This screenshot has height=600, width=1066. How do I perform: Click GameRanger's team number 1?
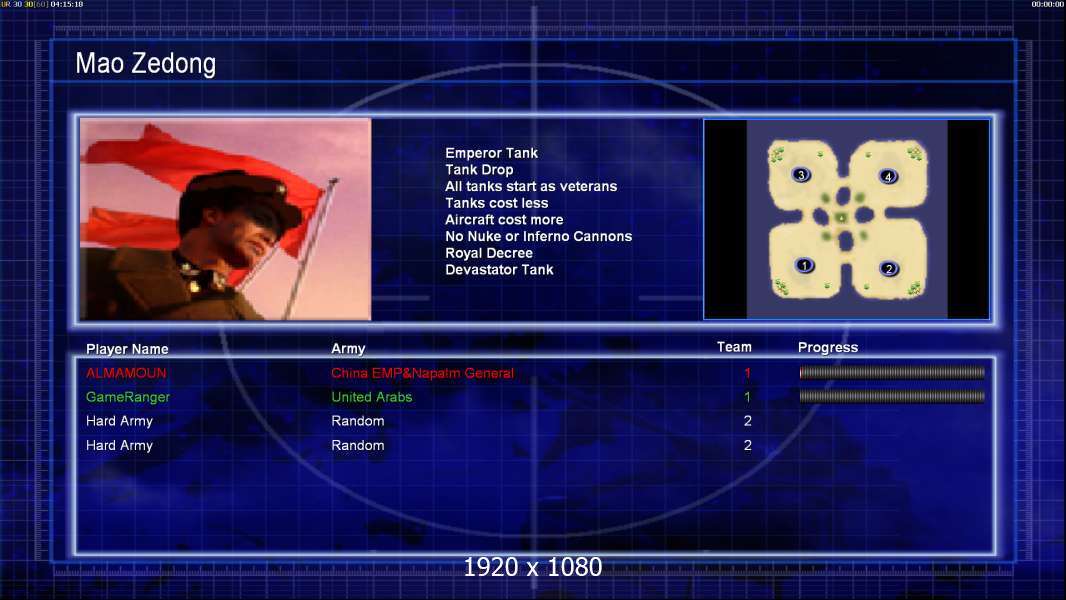coord(747,397)
